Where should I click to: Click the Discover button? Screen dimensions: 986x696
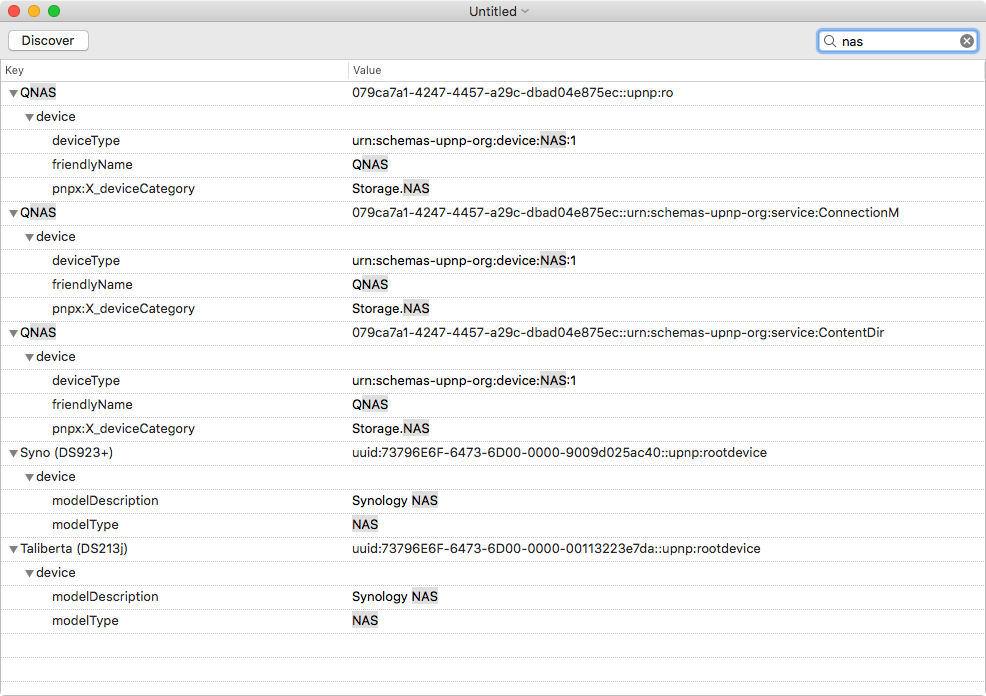coord(48,40)
